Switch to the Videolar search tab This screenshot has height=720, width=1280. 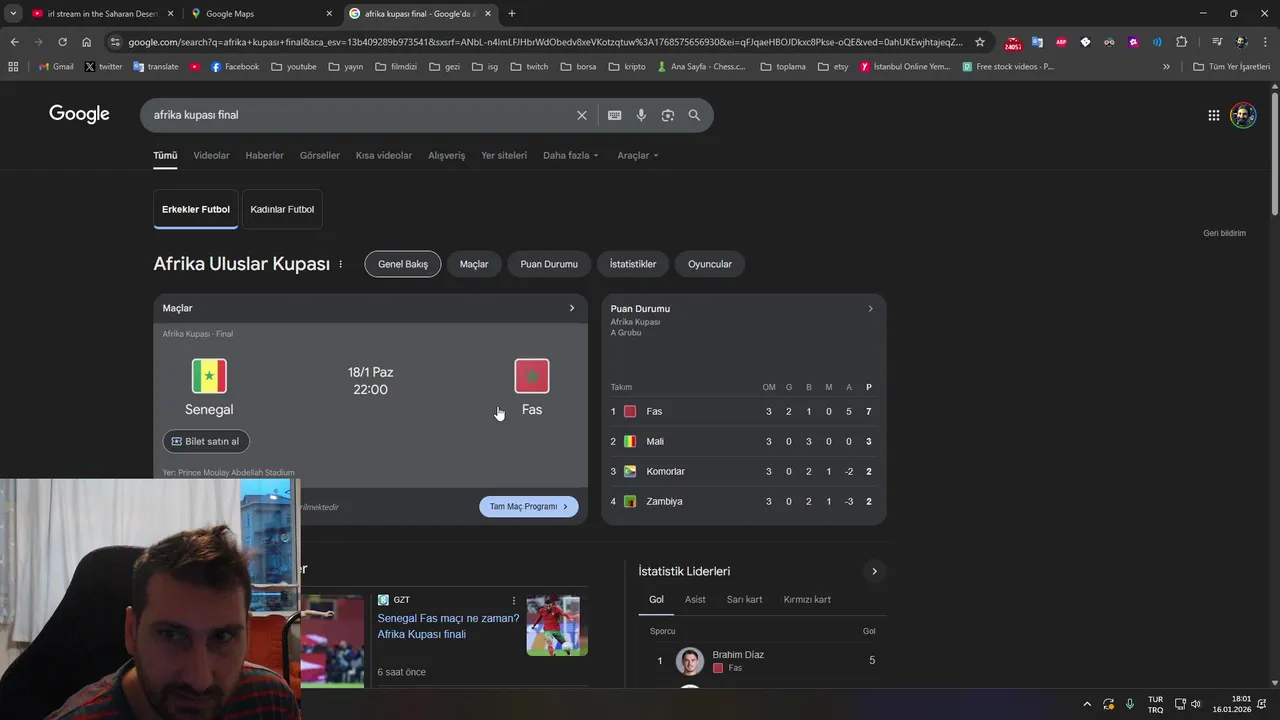coord(211,155)
